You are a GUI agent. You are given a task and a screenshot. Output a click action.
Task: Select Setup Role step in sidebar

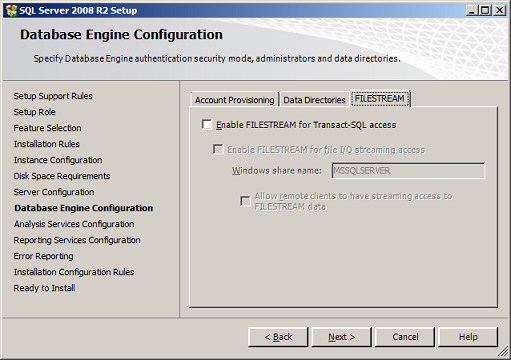pyautogui.click(x=34, y=112)
